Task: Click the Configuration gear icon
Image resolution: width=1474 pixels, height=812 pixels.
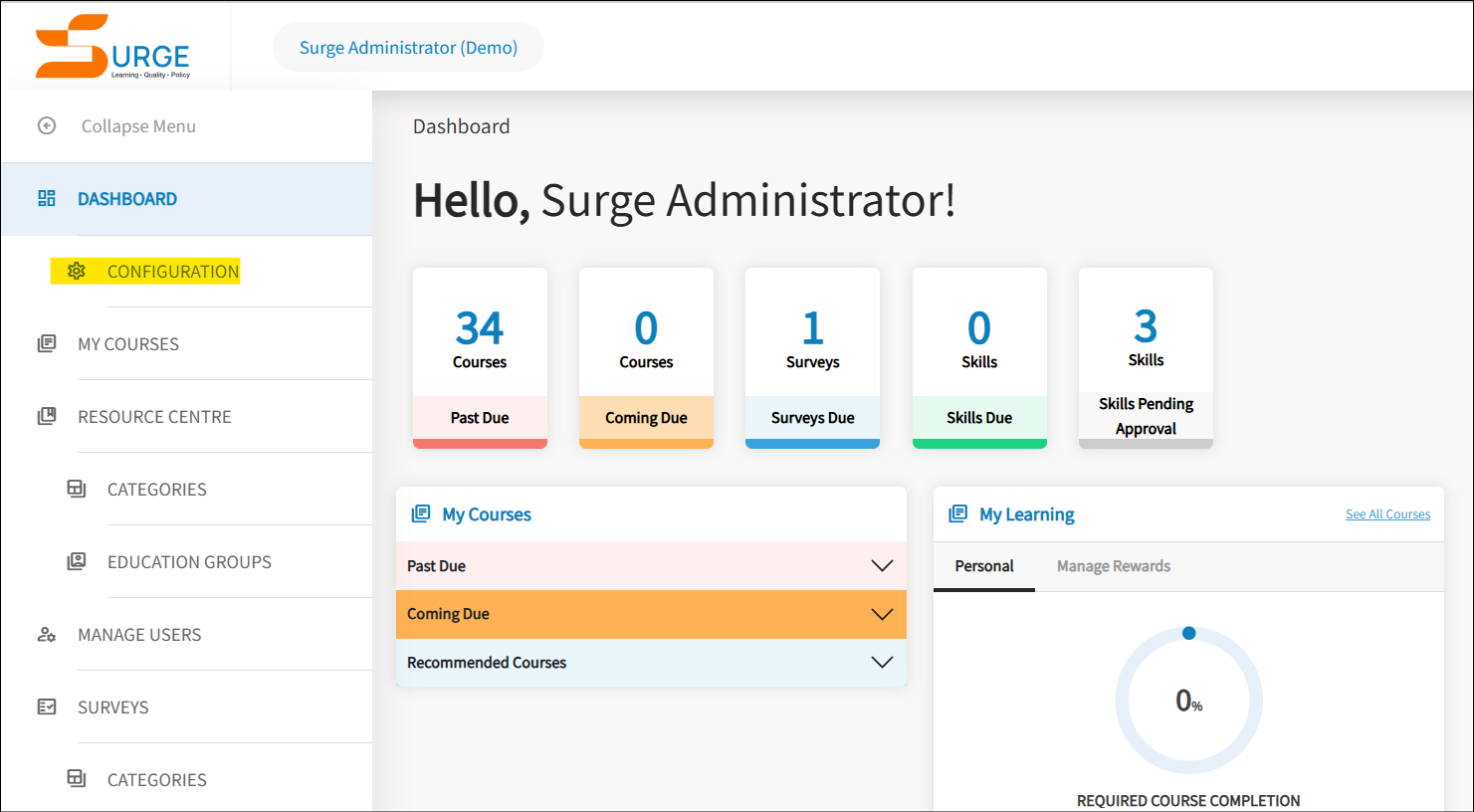Action: [x=77, y=270]
